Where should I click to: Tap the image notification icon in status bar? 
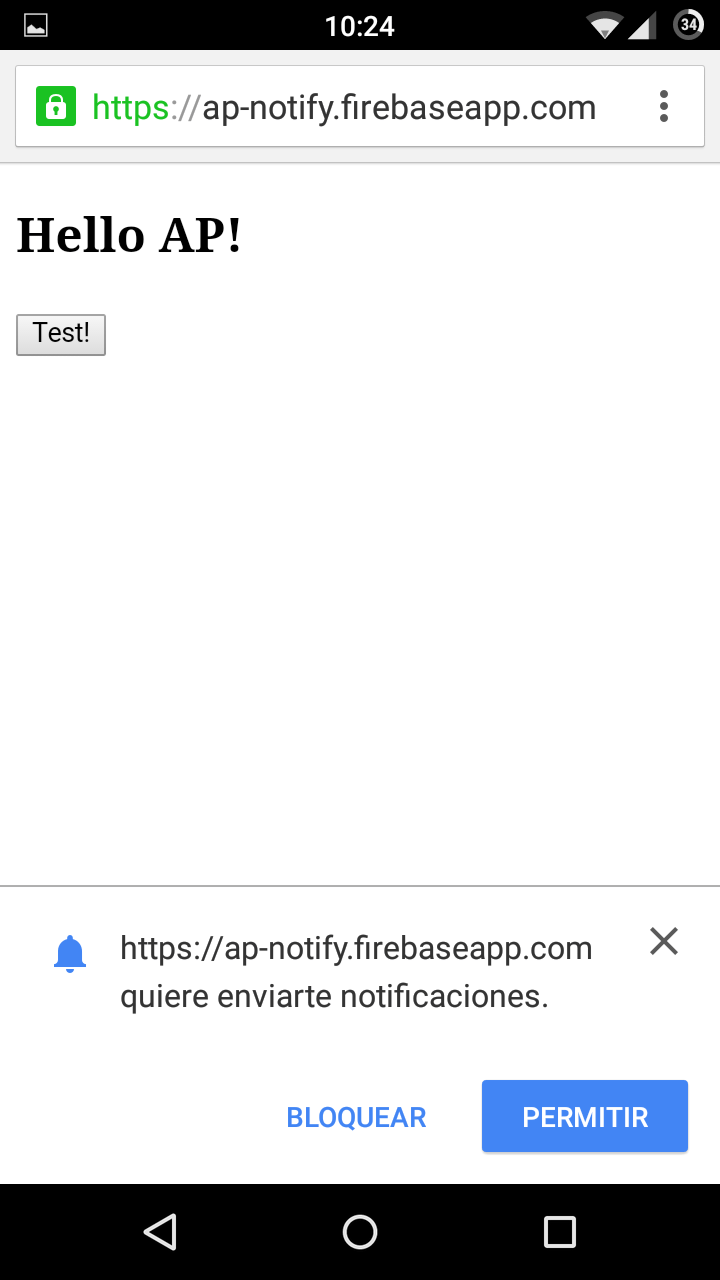(x=36, y=25)
